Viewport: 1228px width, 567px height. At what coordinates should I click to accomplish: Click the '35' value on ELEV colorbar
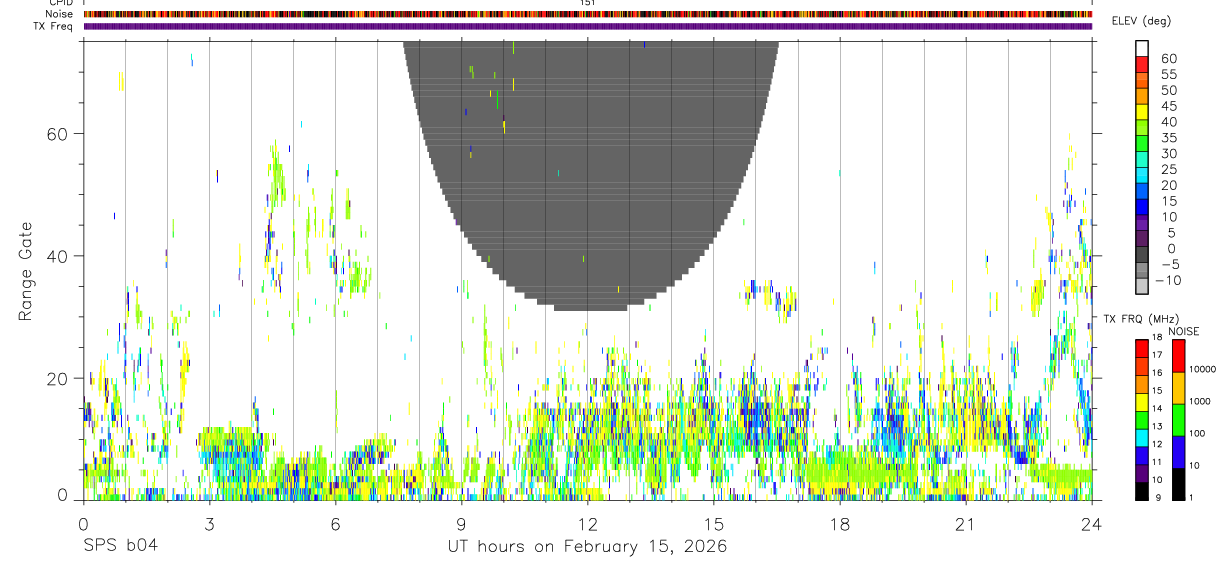(1168, 138)
